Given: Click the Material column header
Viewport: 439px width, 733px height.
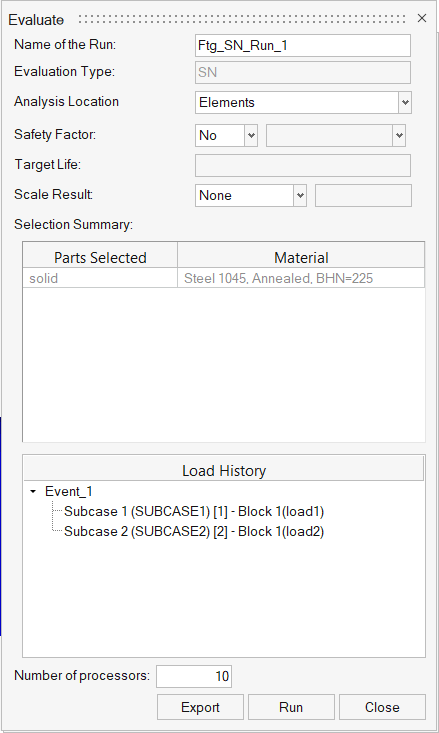Looking at the screenshot, I should click(301, 258).
